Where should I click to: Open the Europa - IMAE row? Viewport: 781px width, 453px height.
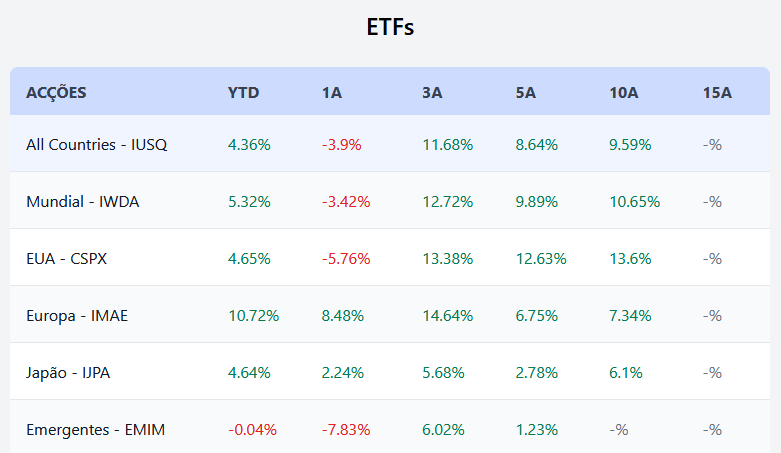point(77,315)
